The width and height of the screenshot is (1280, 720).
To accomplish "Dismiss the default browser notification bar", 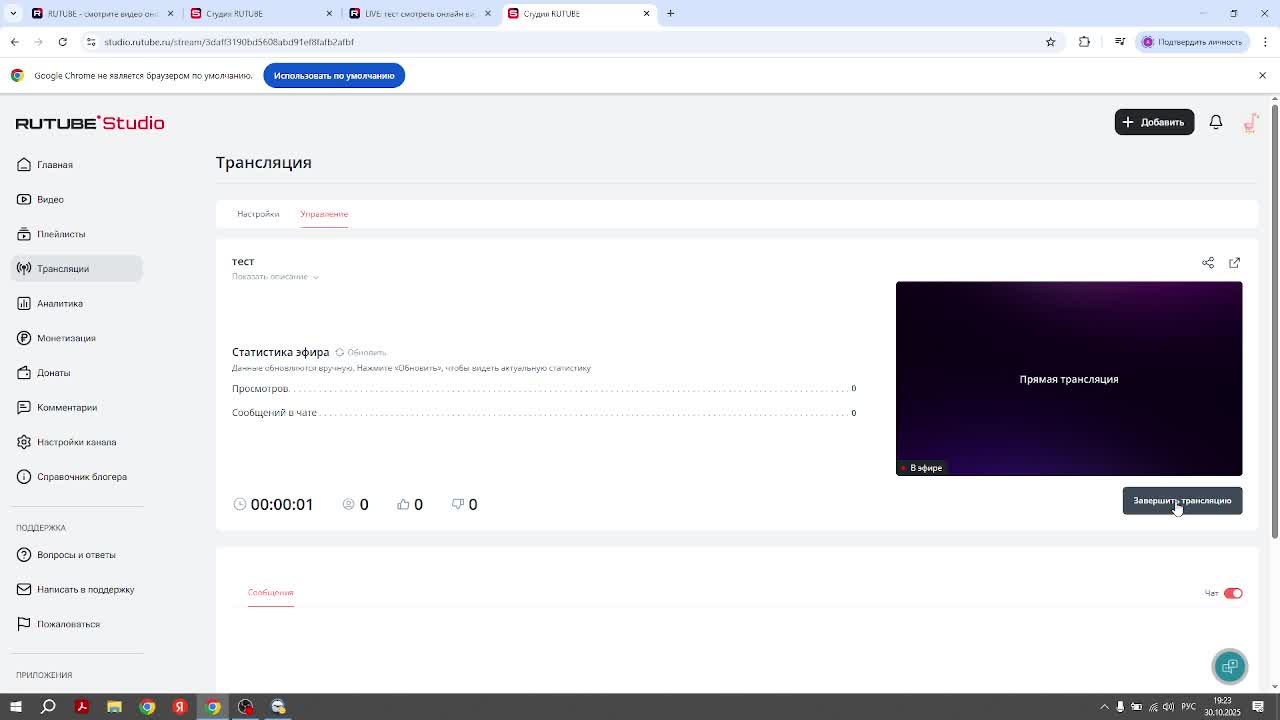I will (1262, 76).
